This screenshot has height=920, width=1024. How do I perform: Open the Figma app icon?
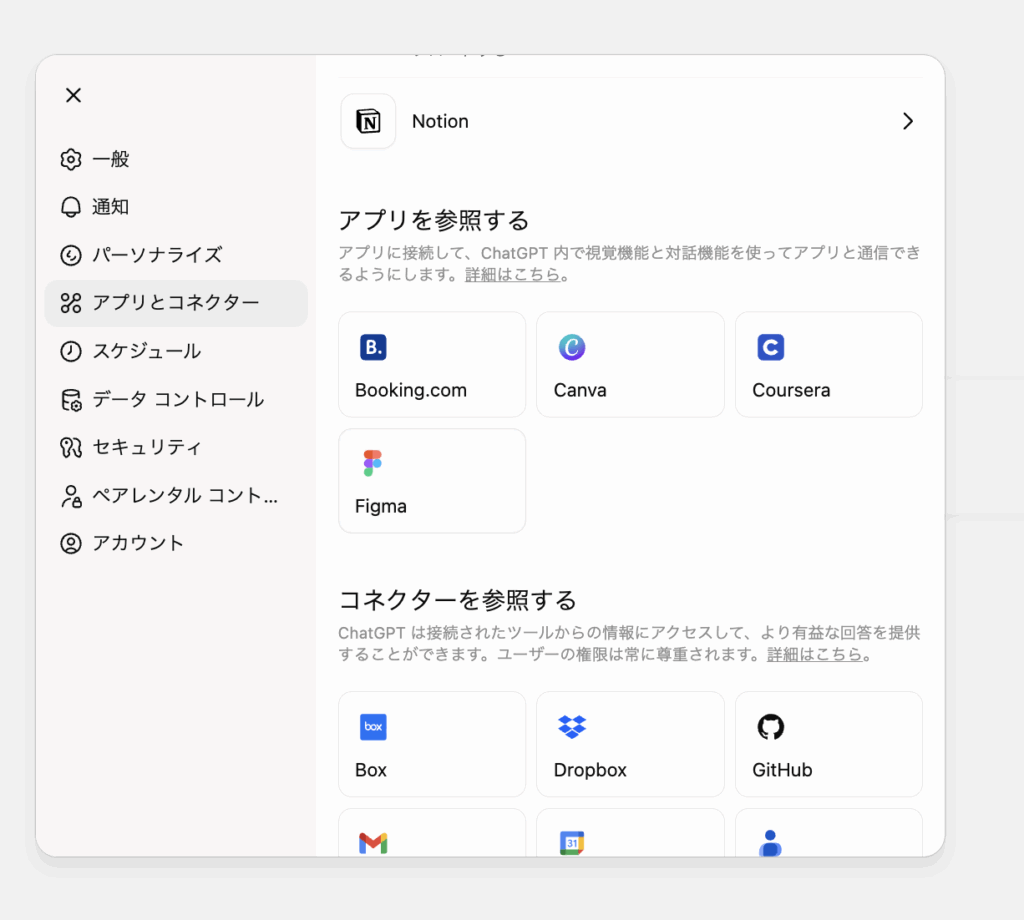pyautogui.click(x=373, y=464)
